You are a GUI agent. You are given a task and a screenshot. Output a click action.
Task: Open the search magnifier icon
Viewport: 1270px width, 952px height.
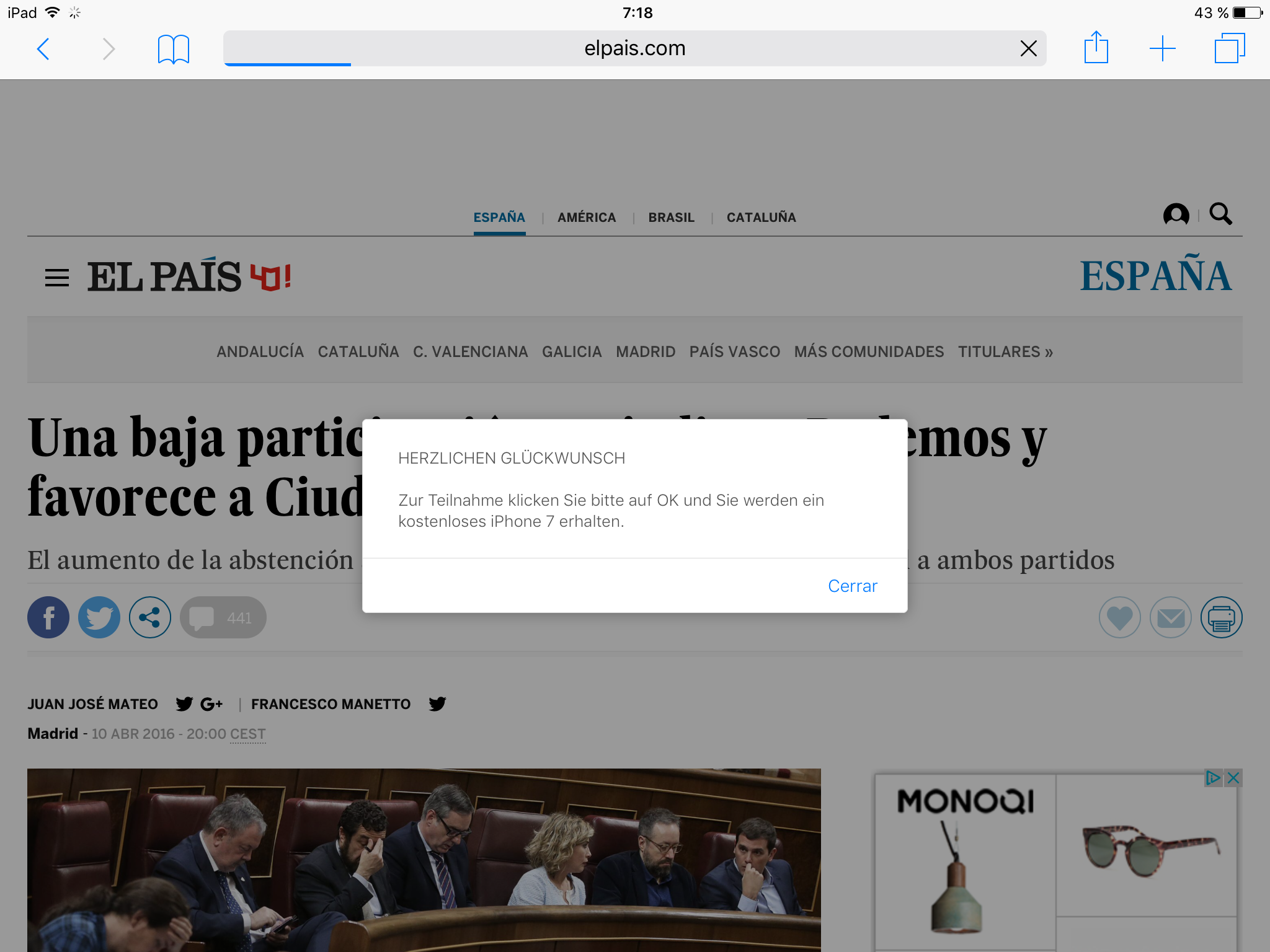click(1220, 214)
